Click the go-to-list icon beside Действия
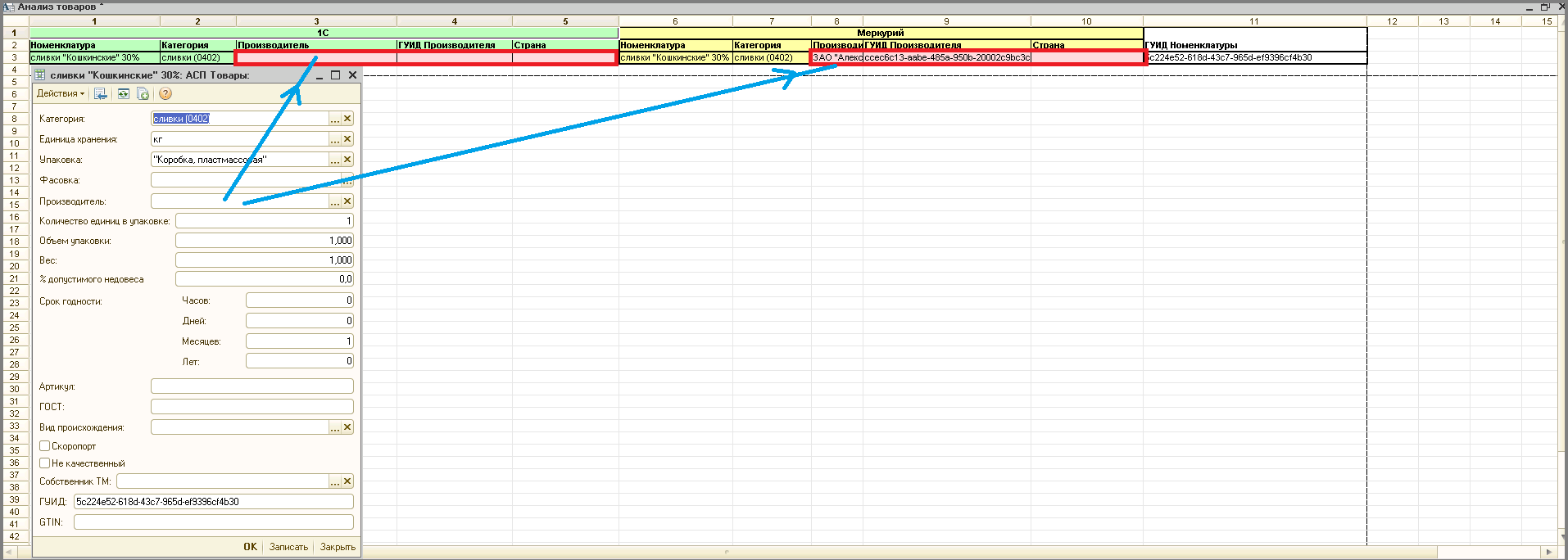 point(101,94)
